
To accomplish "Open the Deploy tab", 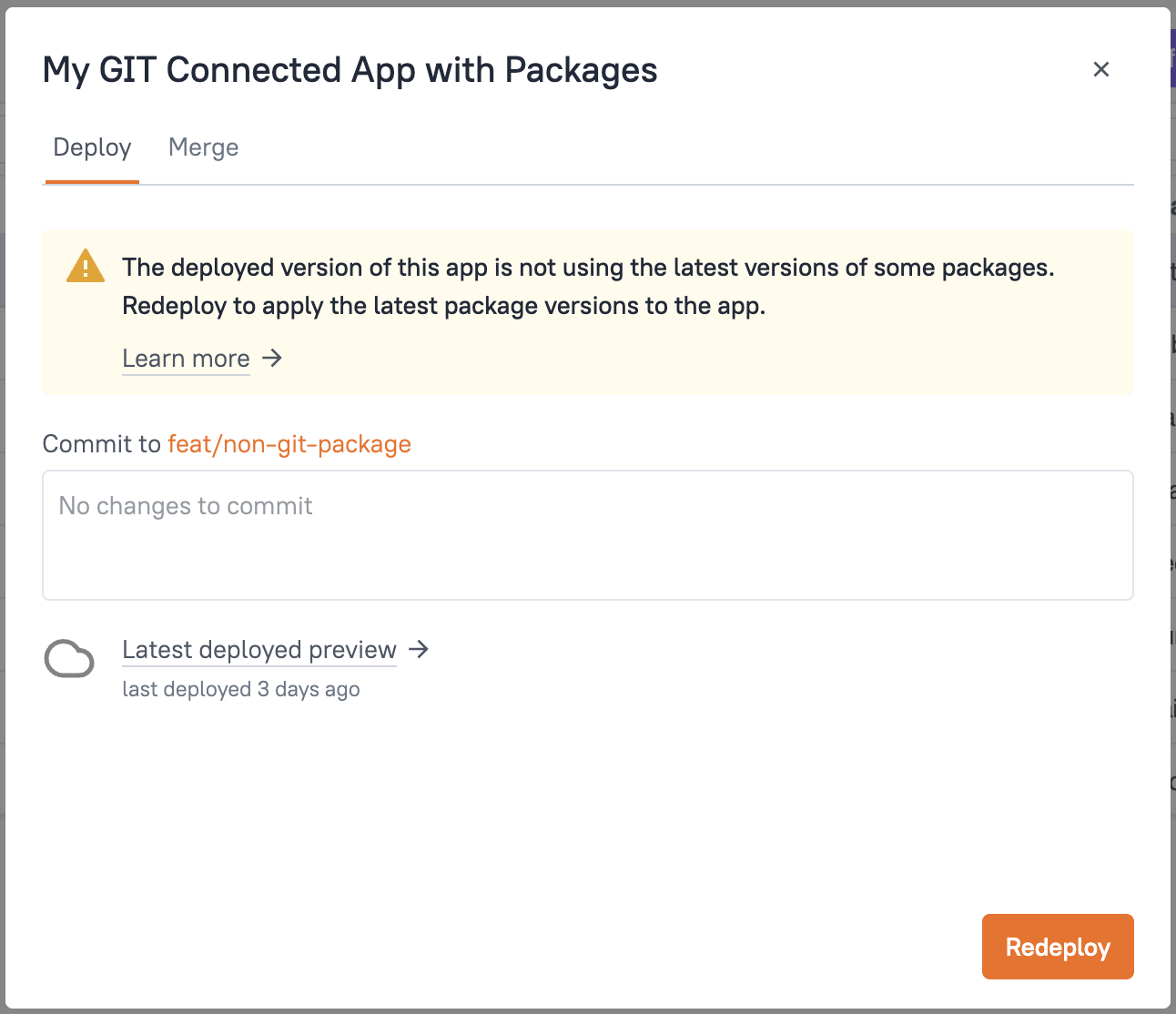I will click(x=91, y=147).
